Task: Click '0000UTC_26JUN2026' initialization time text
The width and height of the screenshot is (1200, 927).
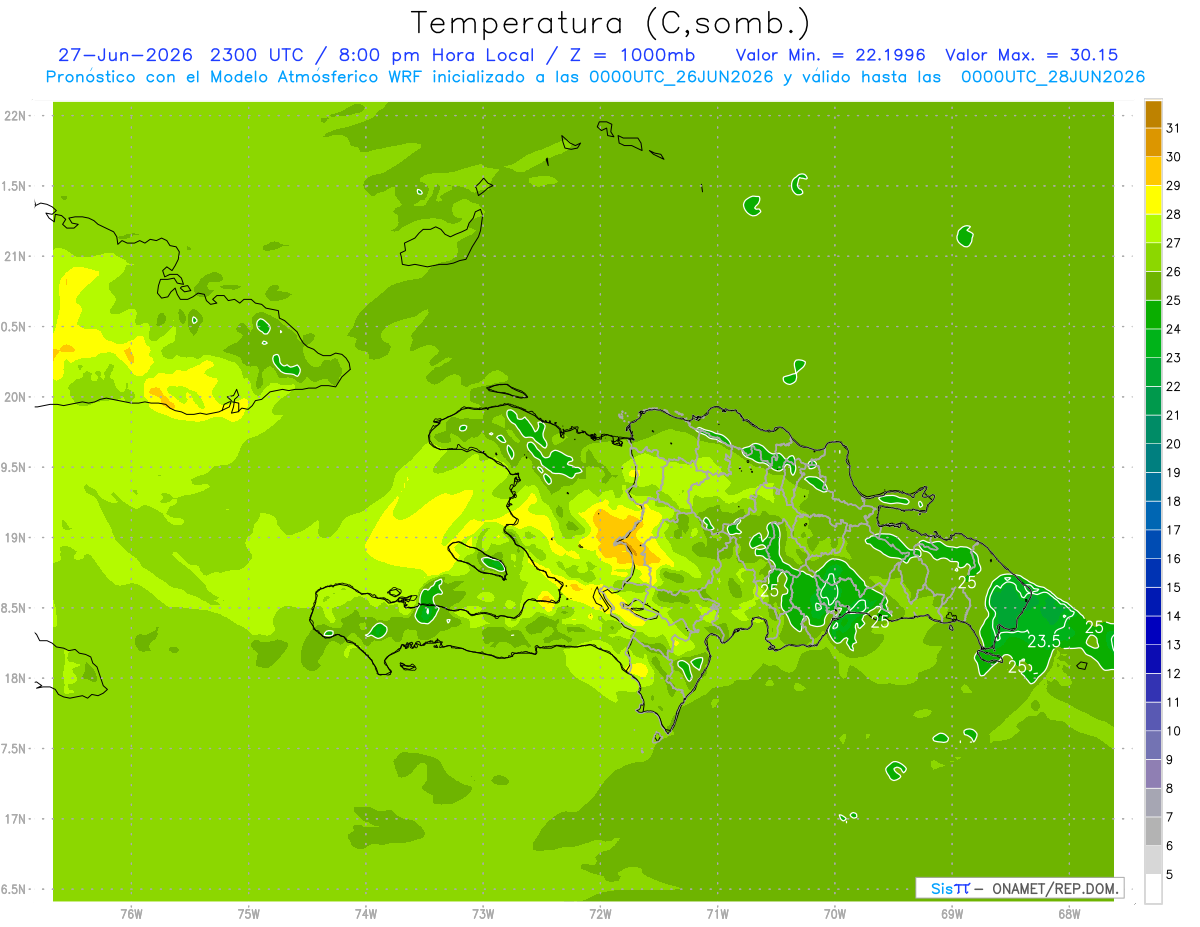Action: 681,77
